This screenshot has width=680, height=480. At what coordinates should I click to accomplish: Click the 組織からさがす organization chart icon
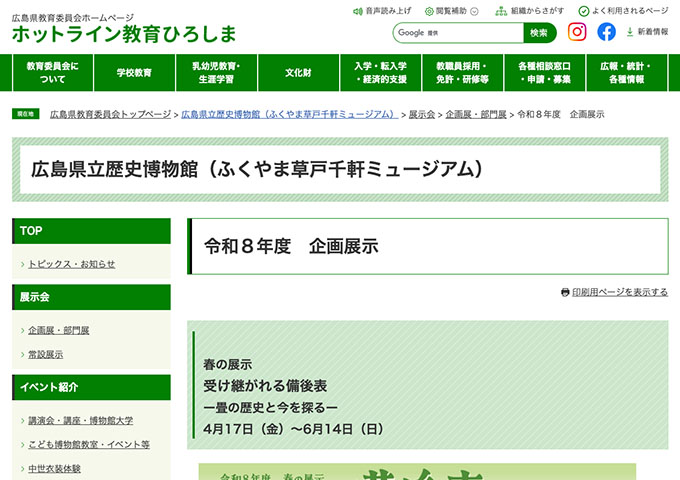tap(501, 11)
